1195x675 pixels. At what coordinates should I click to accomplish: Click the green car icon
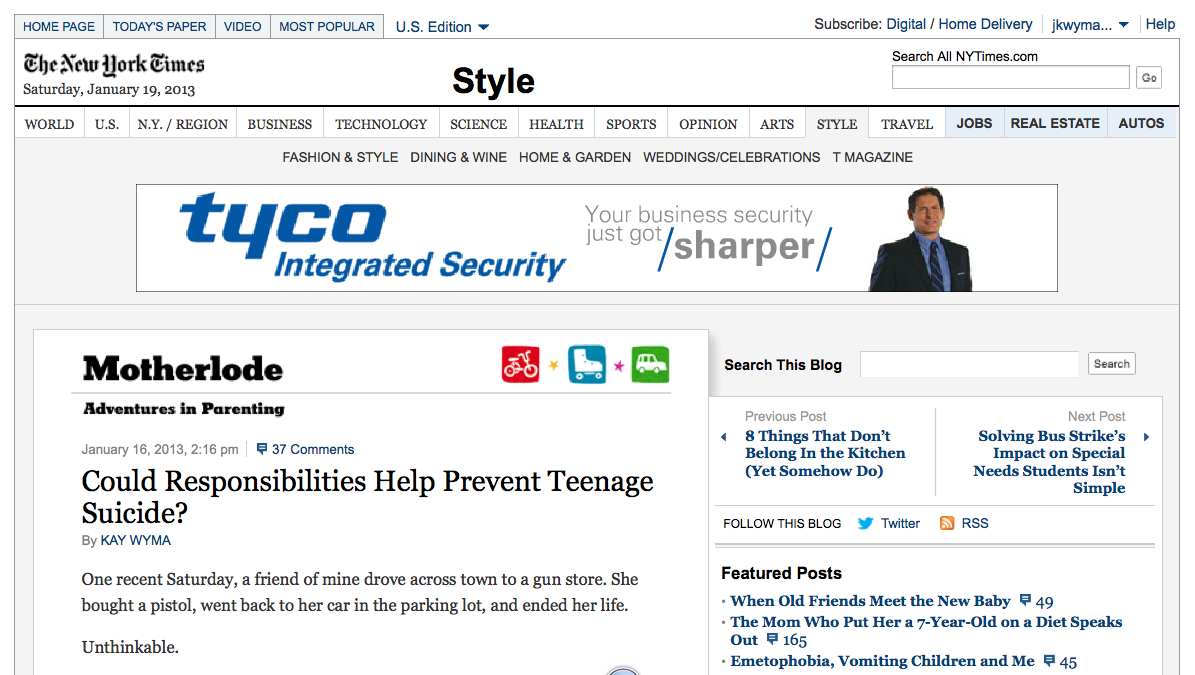(650, 364)
